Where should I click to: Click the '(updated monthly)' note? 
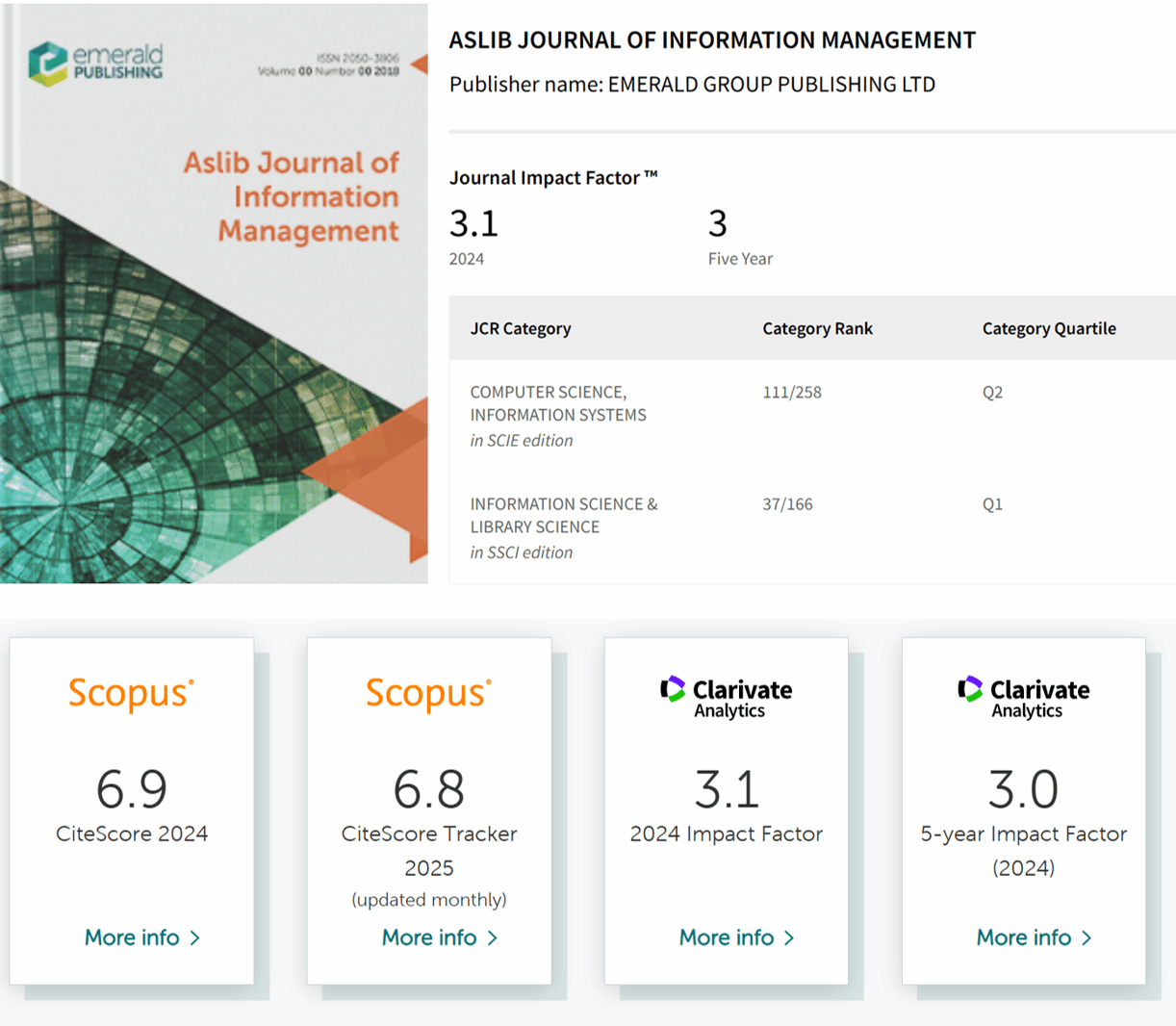429,900
